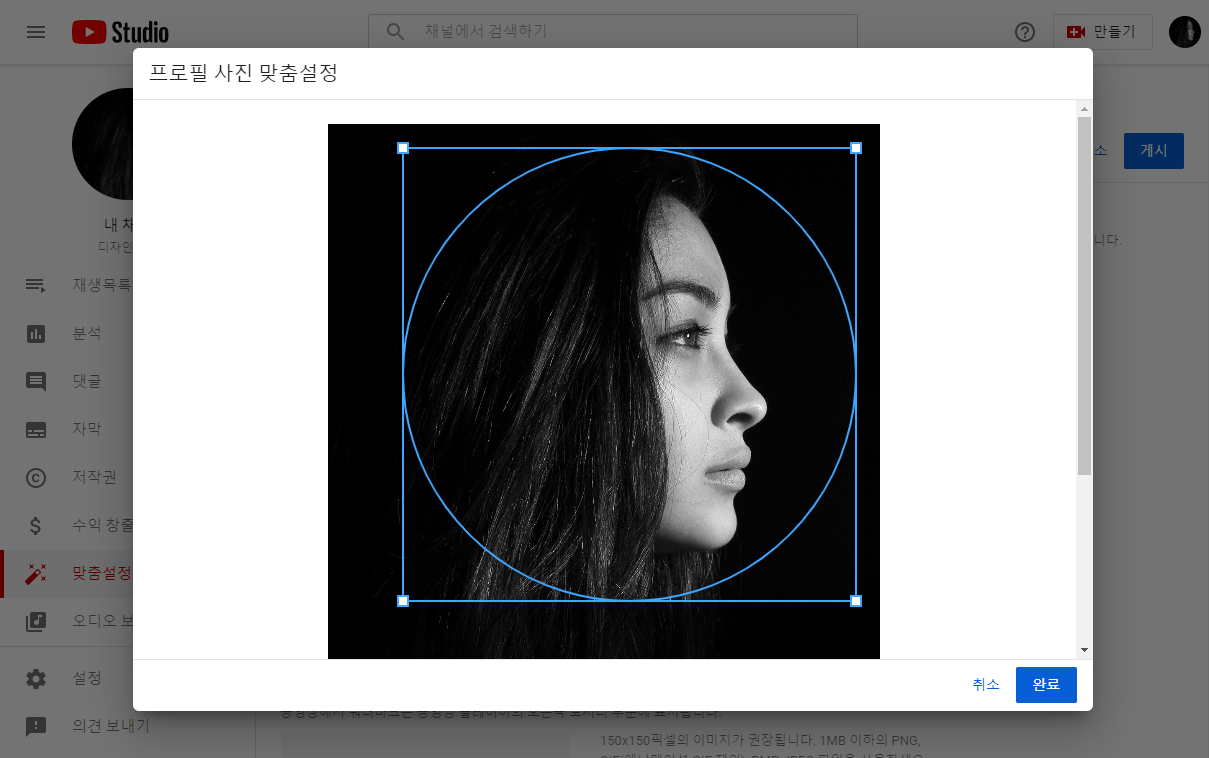
Task: Search in the channel search field
Action: click(613, 31)
